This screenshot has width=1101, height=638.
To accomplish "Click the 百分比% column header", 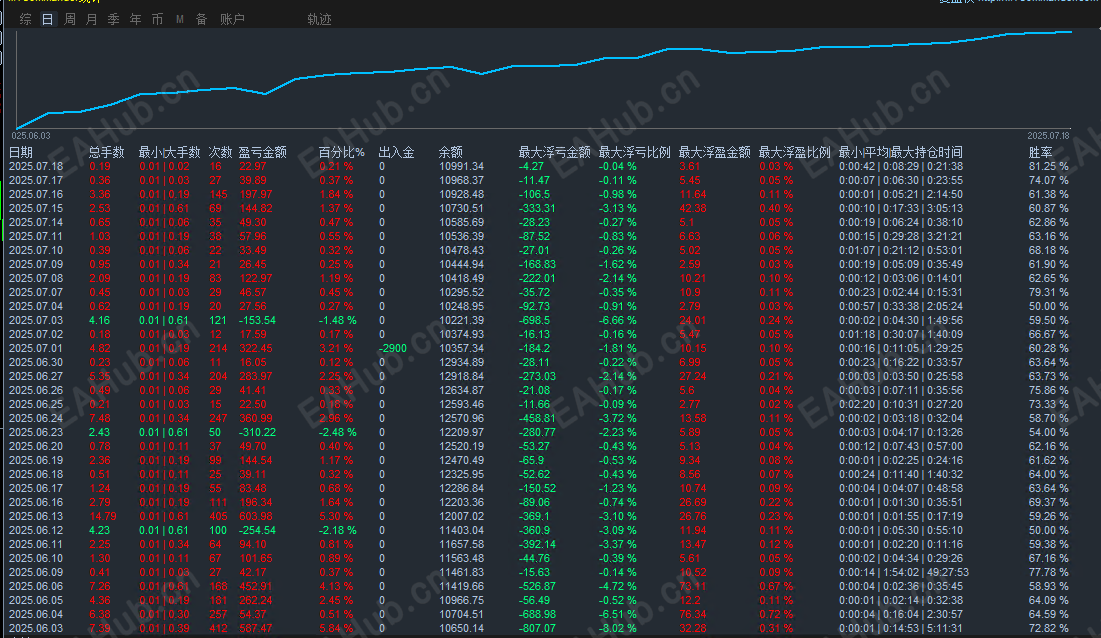I will [341, 152].
